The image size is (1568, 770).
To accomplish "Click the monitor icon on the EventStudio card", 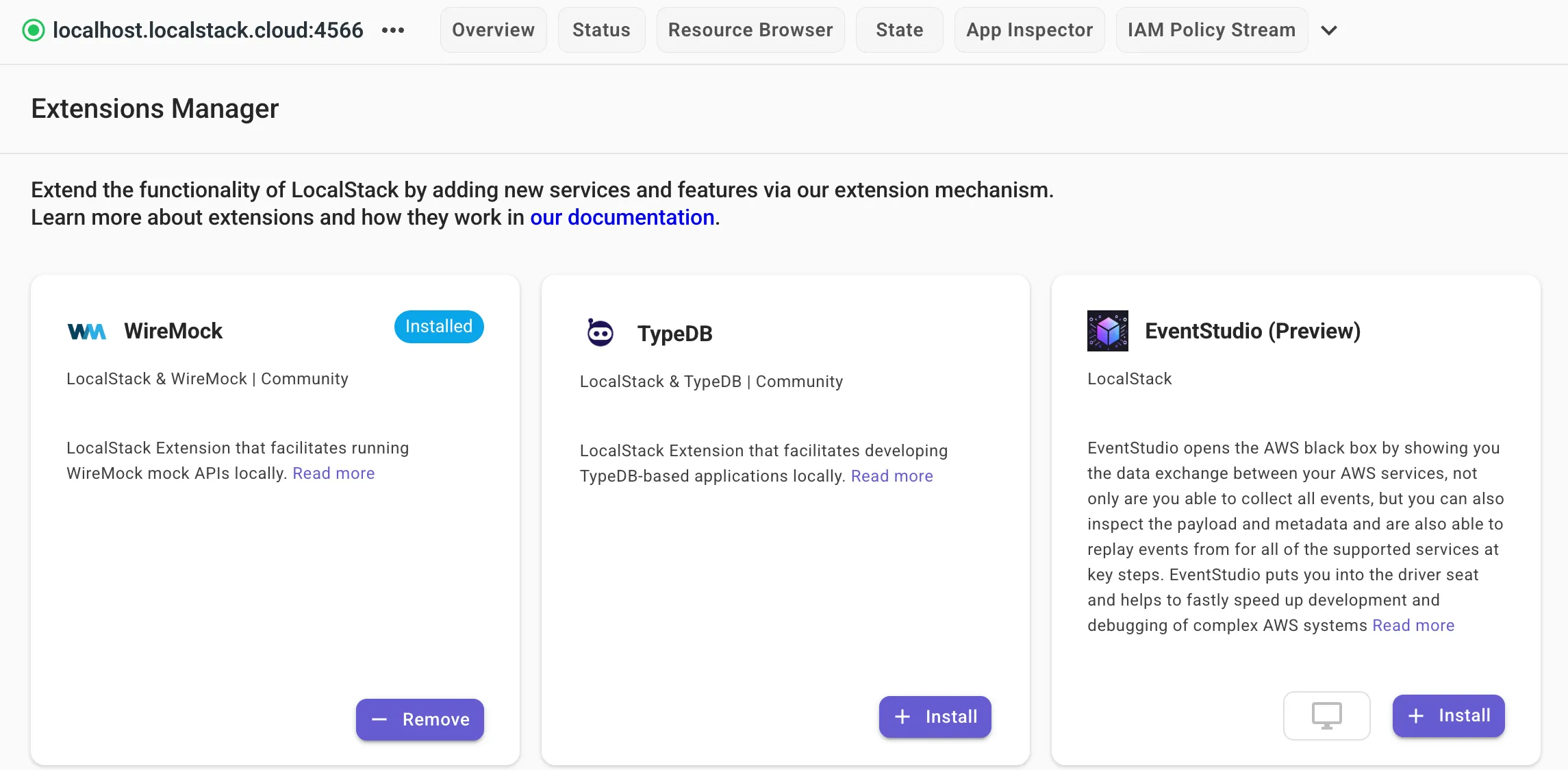I will pos(1326,715).
